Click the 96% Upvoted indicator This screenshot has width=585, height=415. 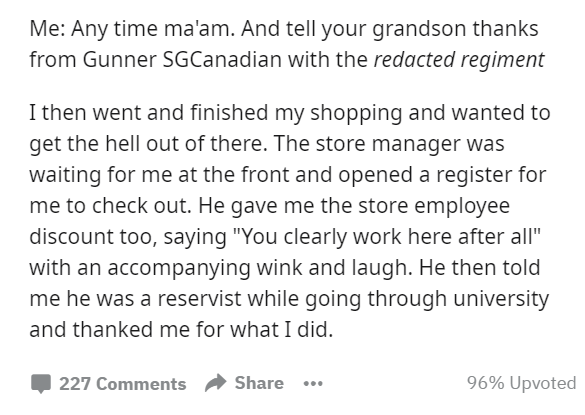[522, 383]
